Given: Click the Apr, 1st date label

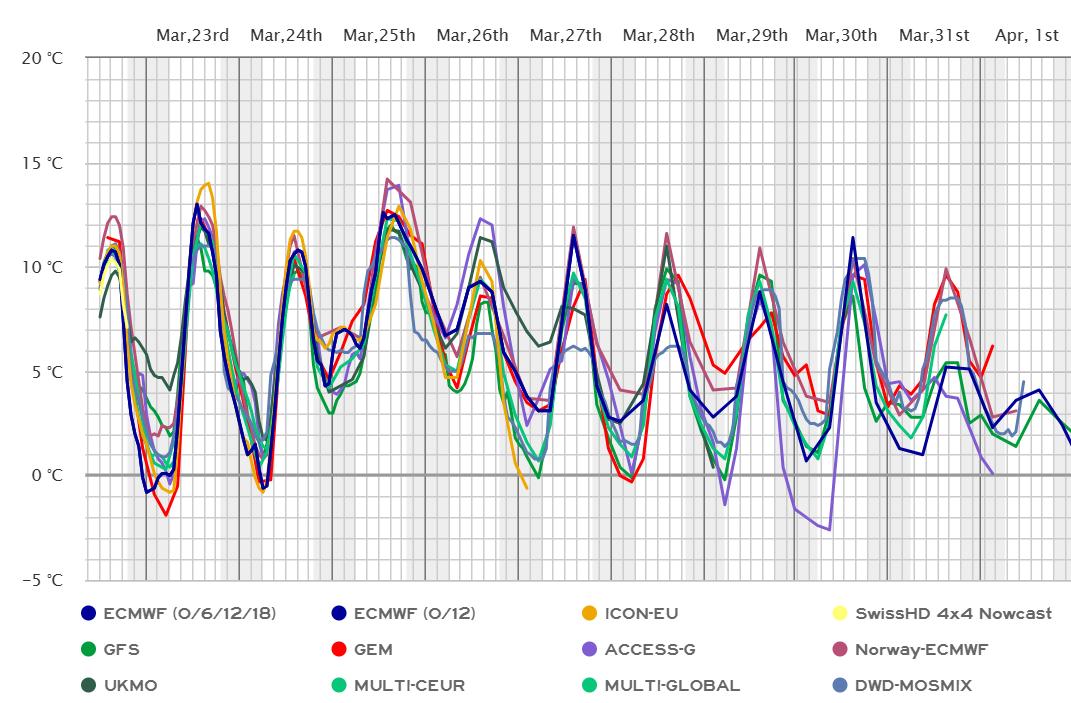Looking at the screenshot, I should click(1027, 36).
